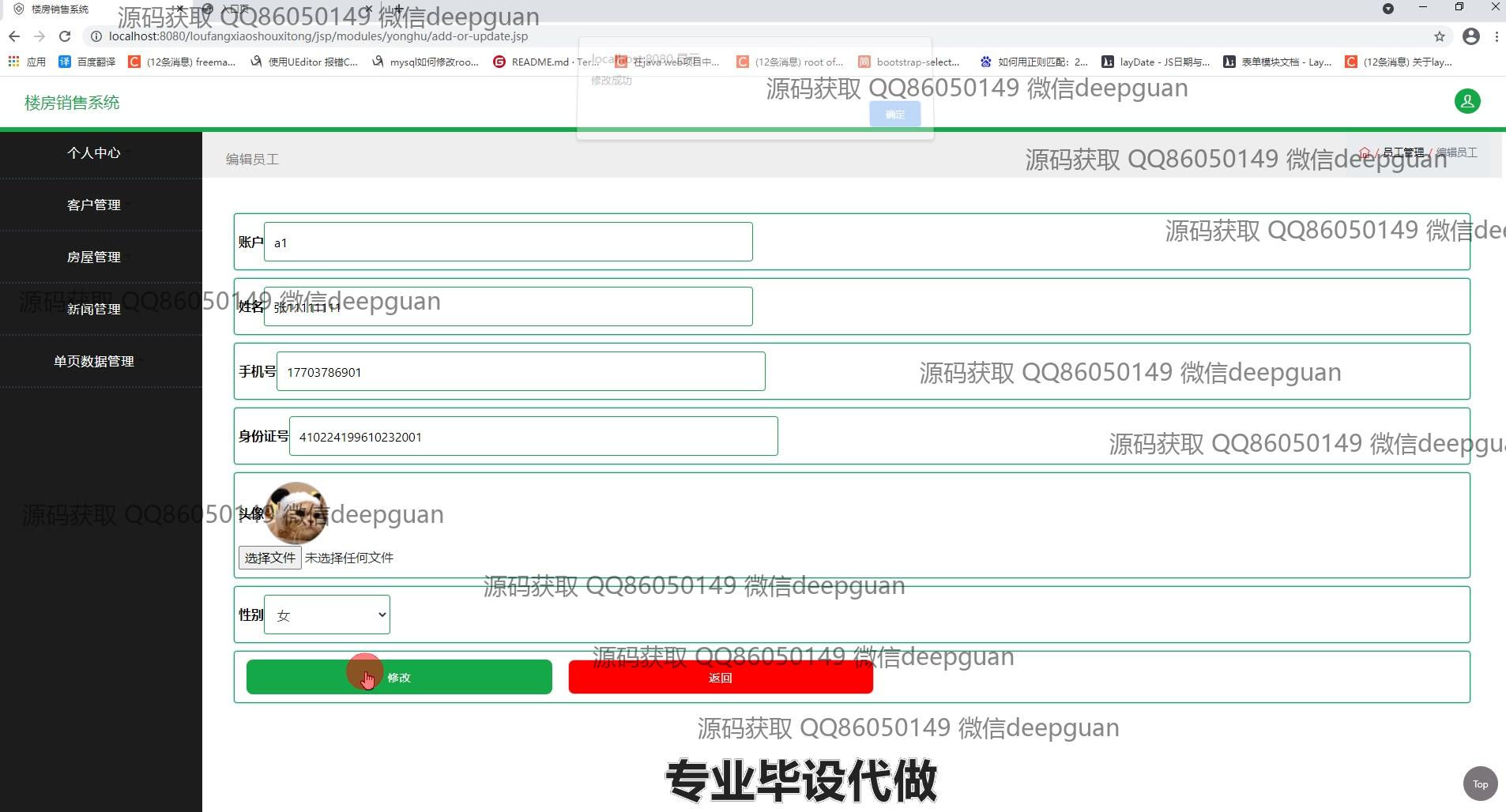Click the green user profile icon
1506x812 pixels.
1467,101
